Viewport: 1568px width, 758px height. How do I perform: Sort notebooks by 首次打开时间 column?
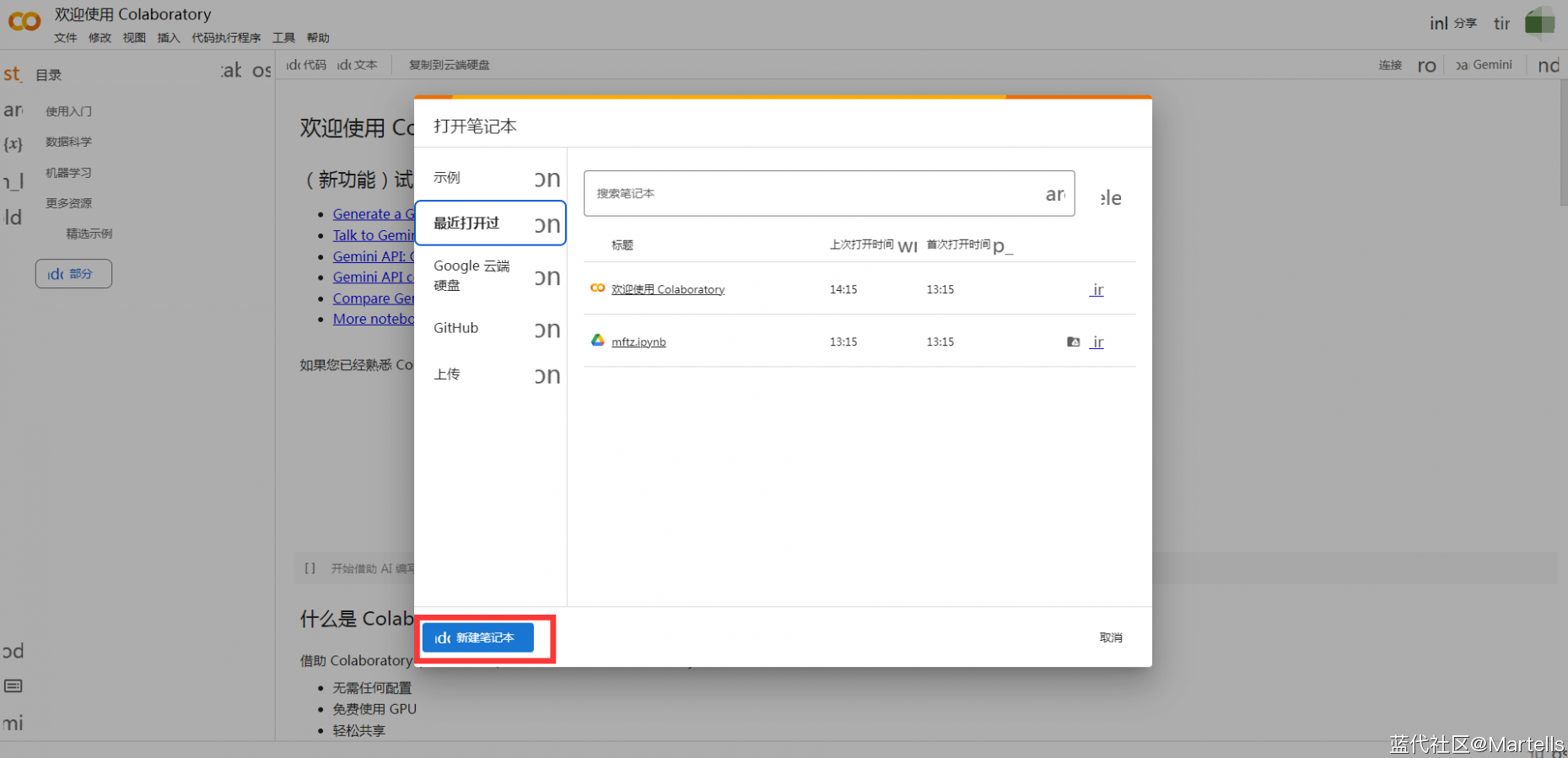click(x=958, y=245)
